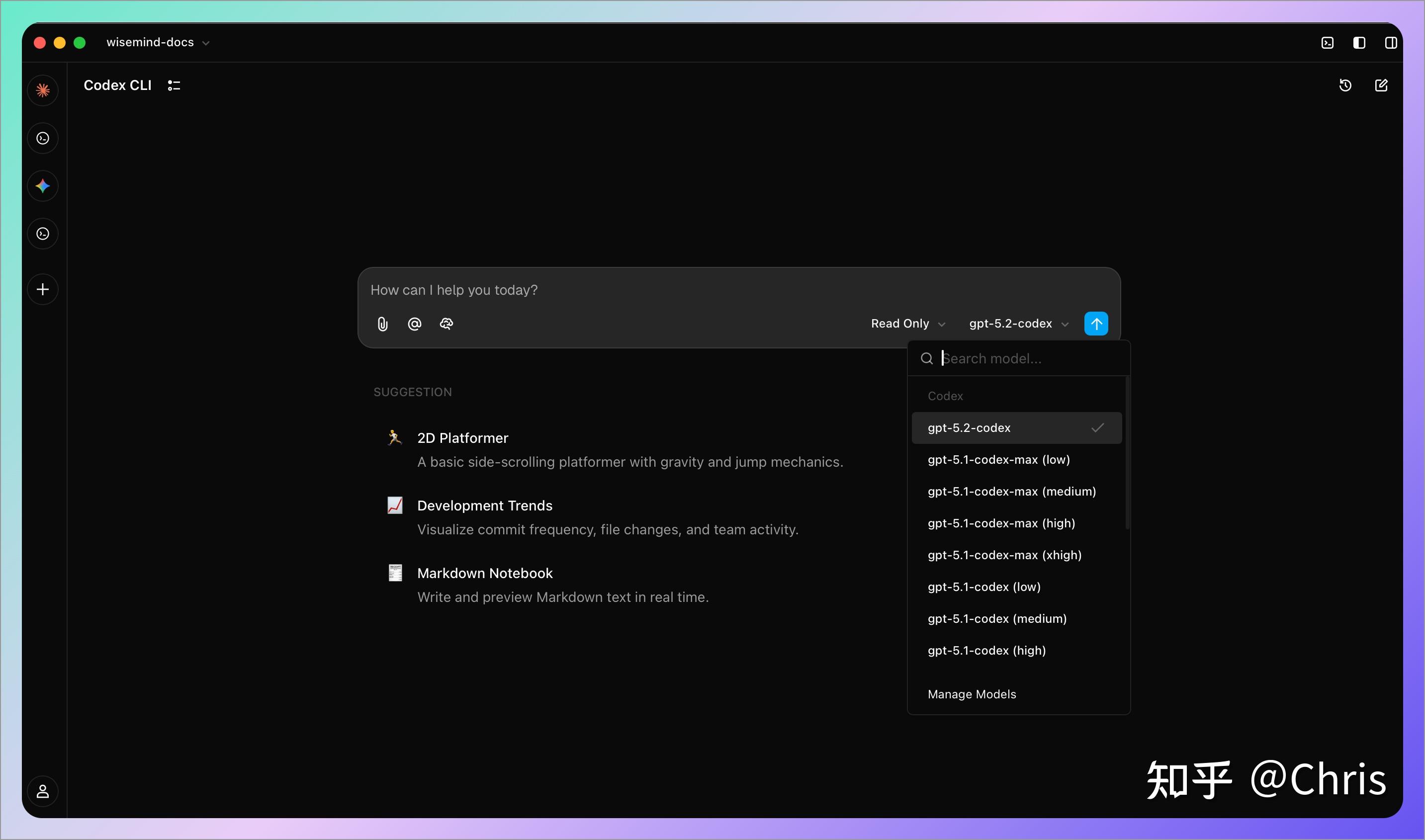This screenshot has width=1425, height=840.
Task: Toggle the right sidebar panel icon
Action: (x=1391, y=43)
